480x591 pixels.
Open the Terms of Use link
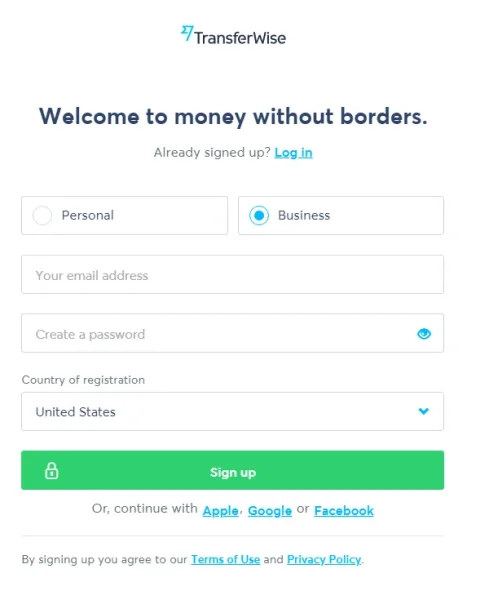[225, 559]
